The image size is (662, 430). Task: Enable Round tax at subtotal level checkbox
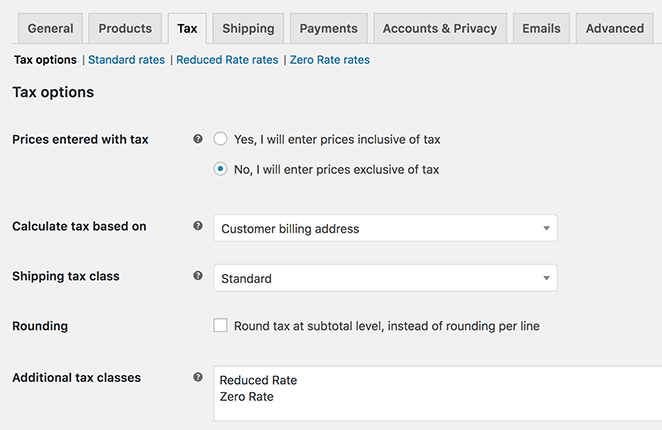pyautogui.click(x=221, y=326)
